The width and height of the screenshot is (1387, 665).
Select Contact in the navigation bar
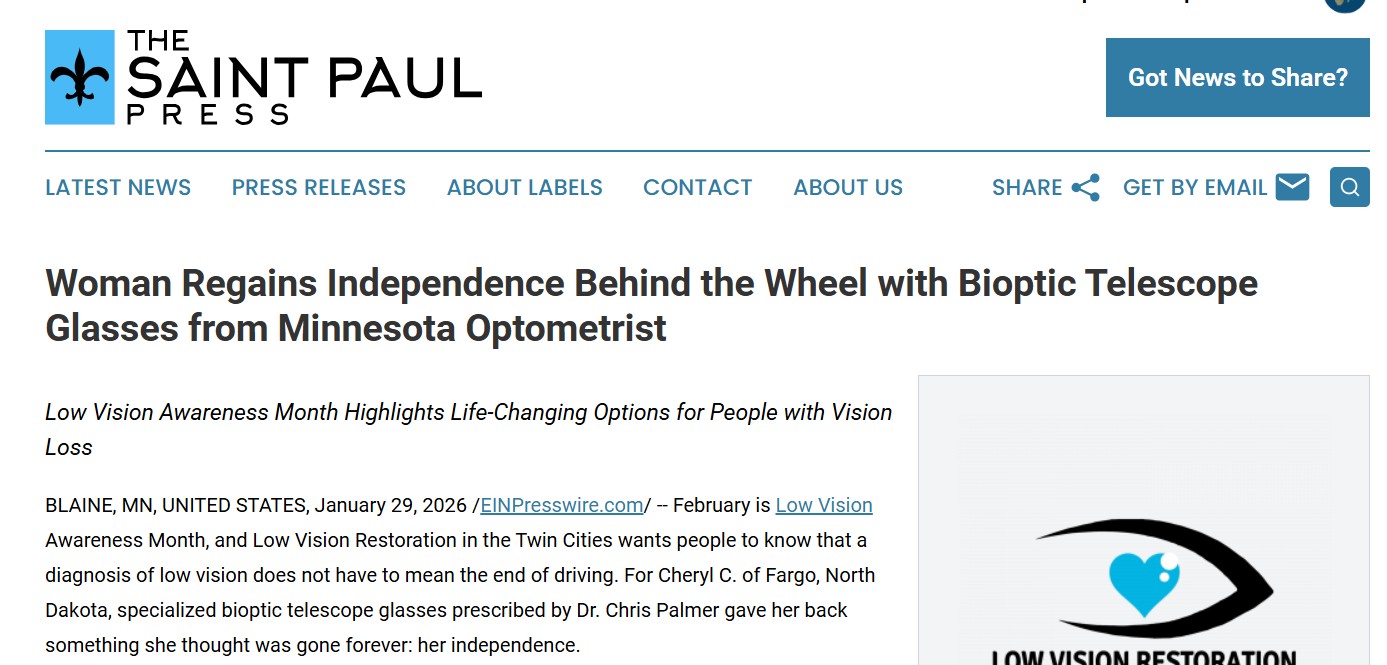(x=697, y=188)
